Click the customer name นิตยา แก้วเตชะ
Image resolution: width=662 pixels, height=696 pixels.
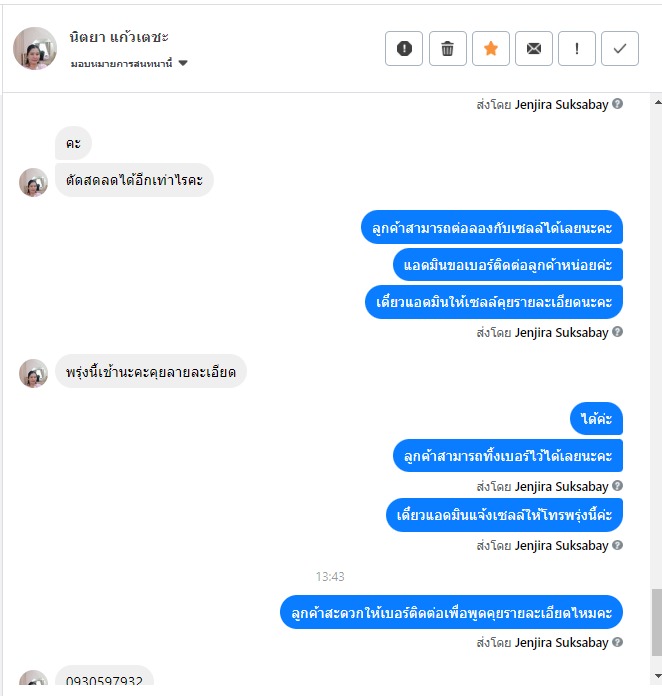pyautogui.click(x=119, y=37)
